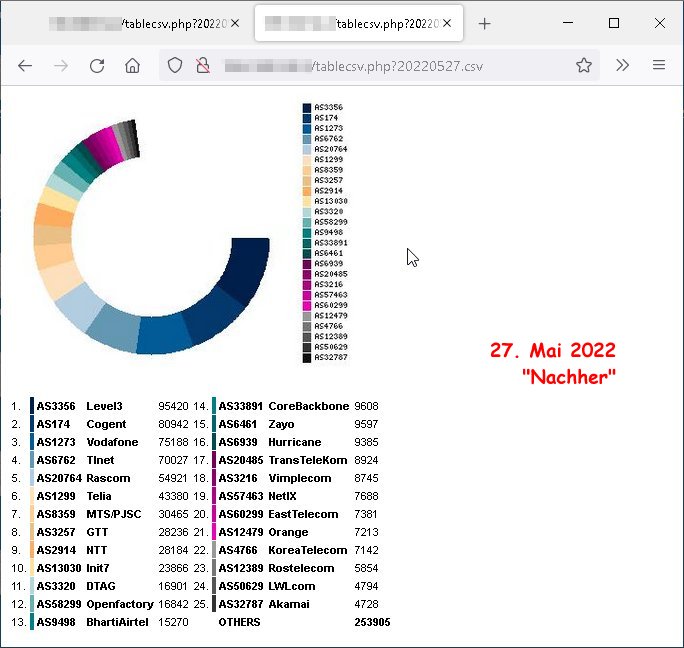The height and width of the screenshot is (648, 684).
Task: Click legend label AS6939
Action: coord(328,264)
